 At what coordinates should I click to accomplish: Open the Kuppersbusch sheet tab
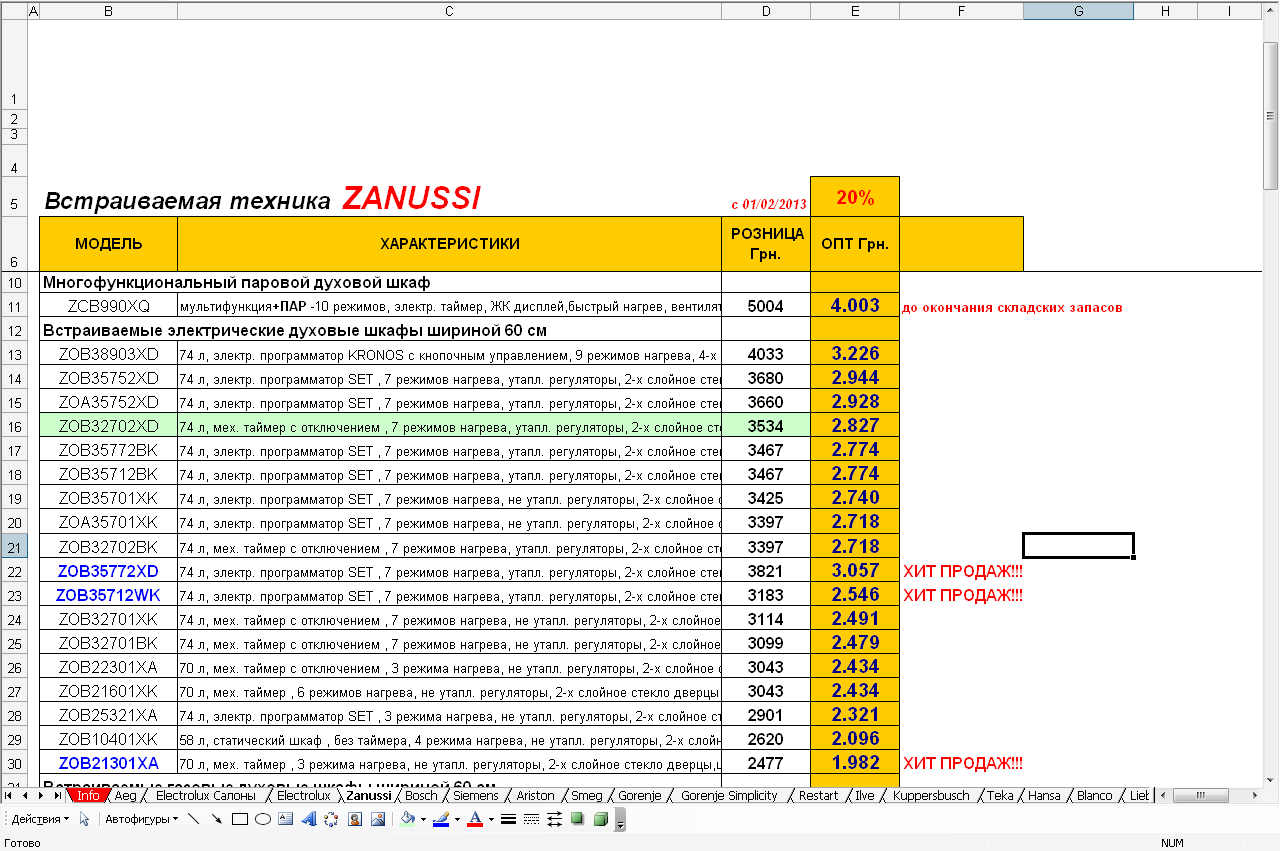pos(931,796)
